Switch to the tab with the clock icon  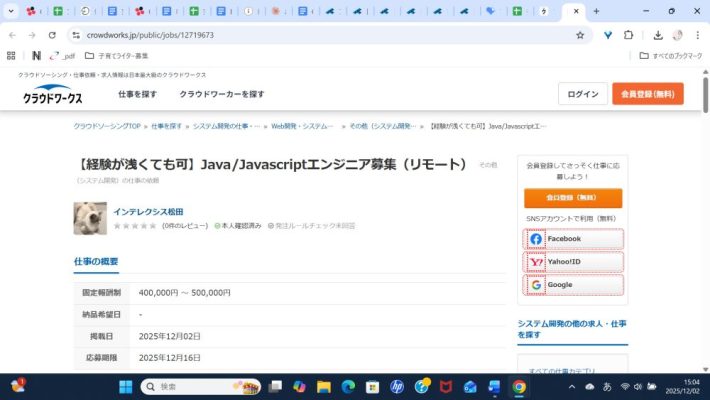[85, 11]
